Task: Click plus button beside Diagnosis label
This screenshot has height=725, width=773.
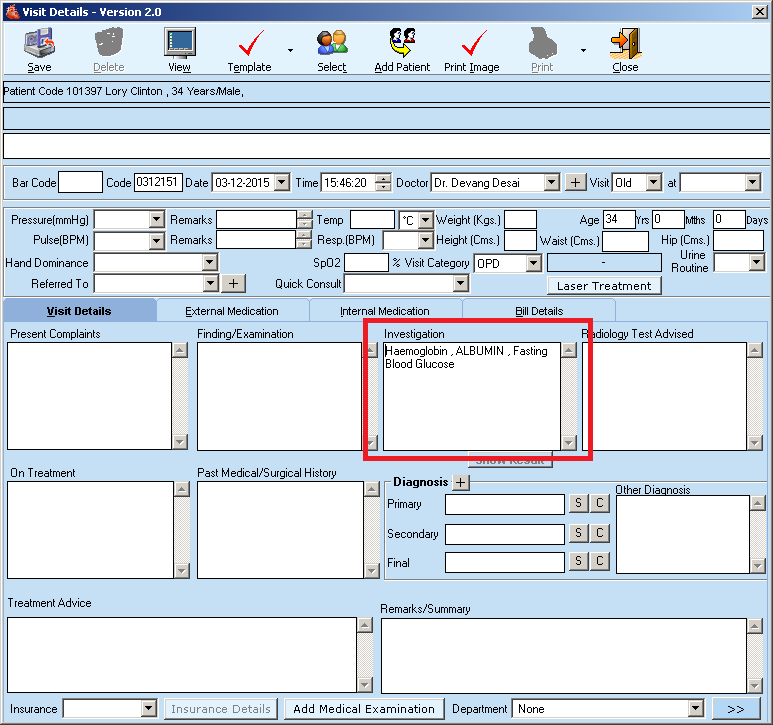Action: point(460,483)
